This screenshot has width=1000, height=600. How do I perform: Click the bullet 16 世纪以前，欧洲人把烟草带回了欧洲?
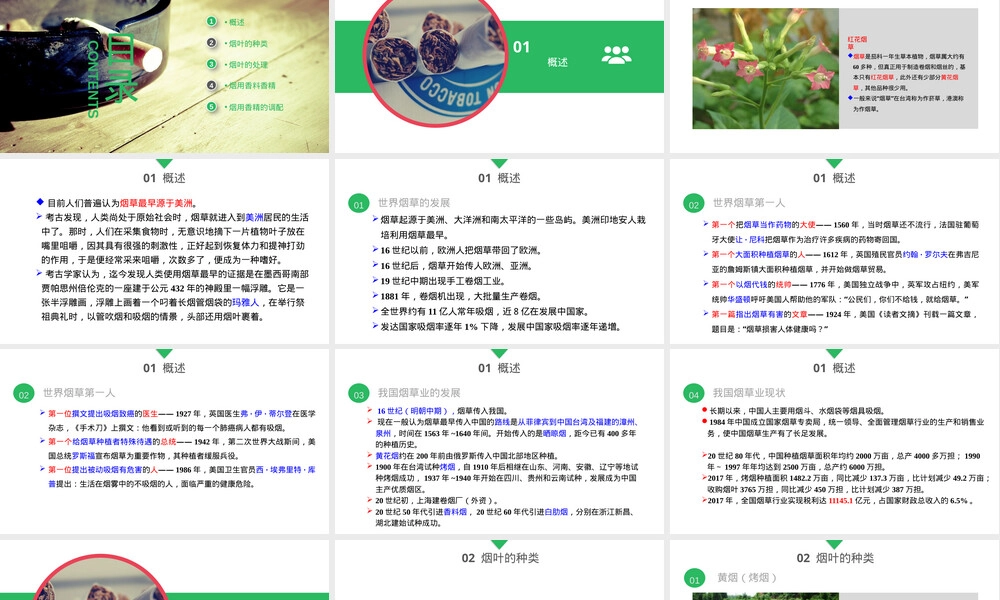[461, 250]
